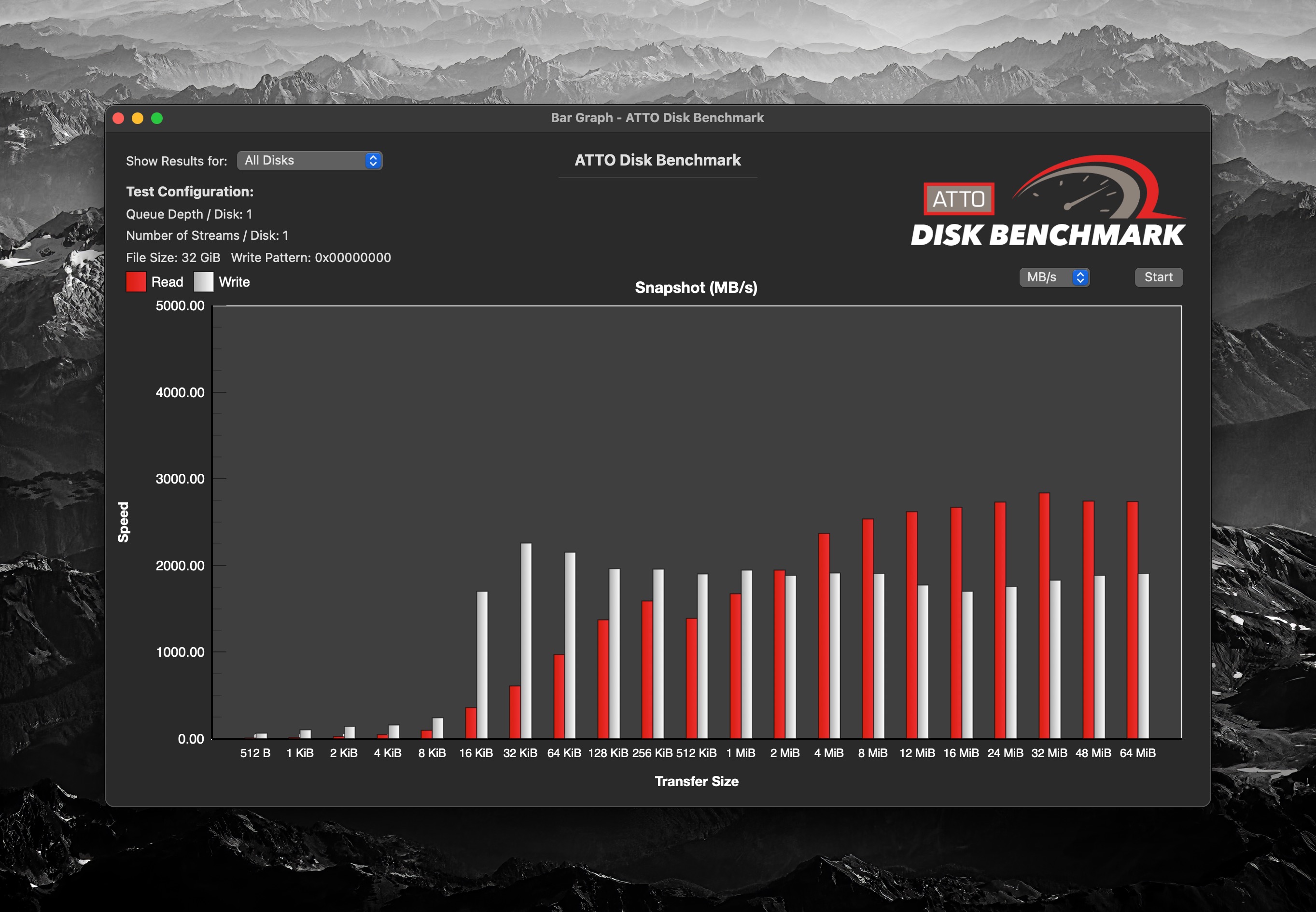Click the red Read legend swatch
The height and width of the screenshot is (912, 1316).
point(136,282)
